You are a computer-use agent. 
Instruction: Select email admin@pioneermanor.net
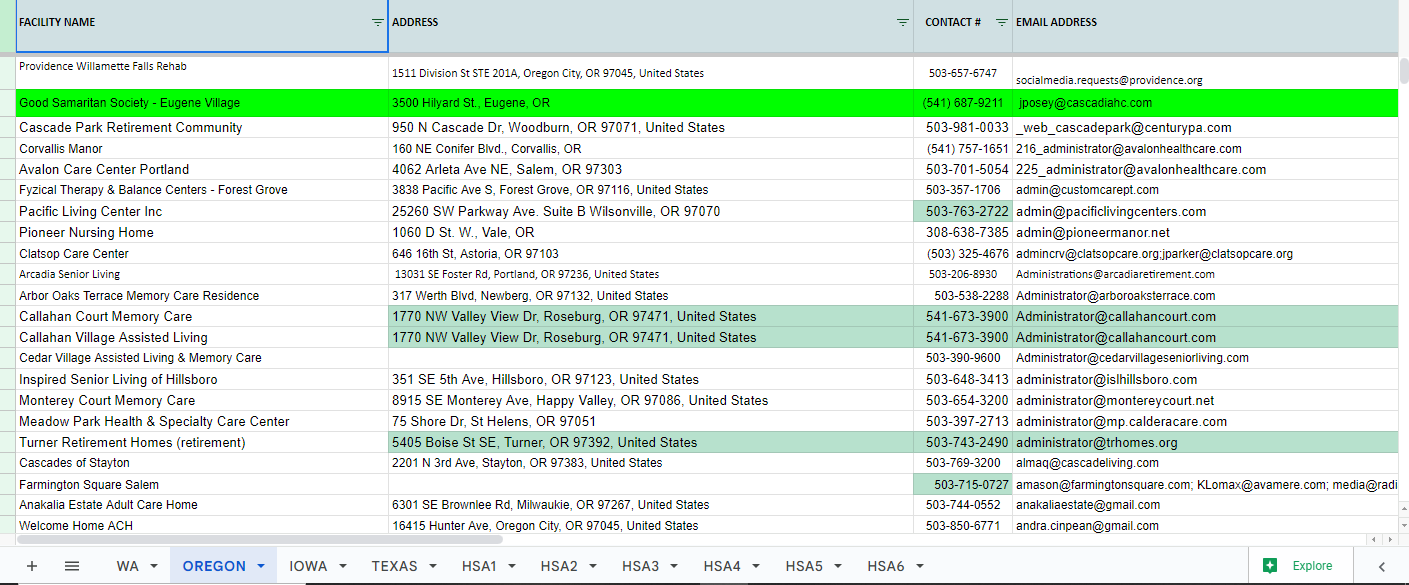coord(1205,232)
